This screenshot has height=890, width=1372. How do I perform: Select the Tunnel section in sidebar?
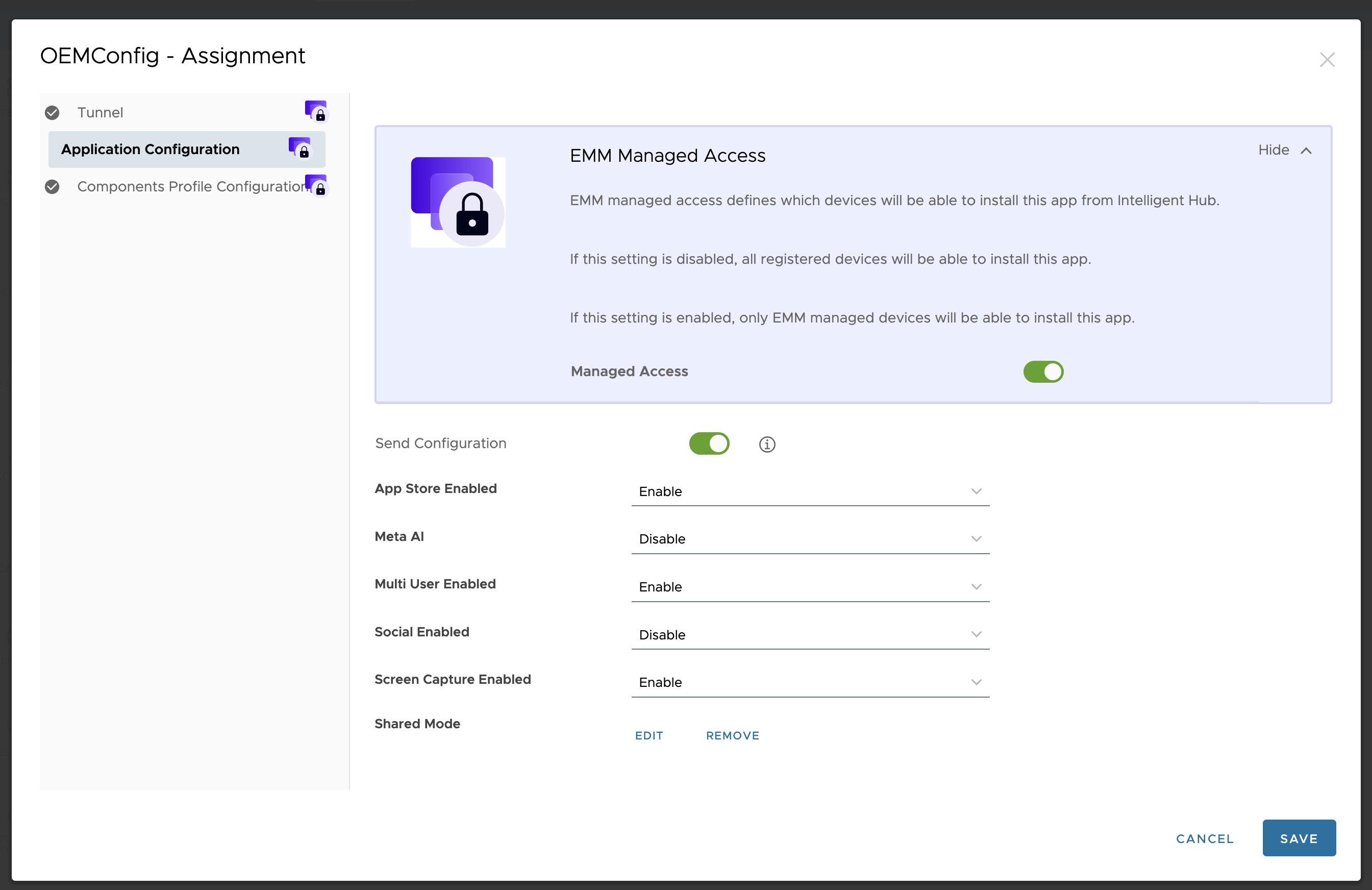point(101,112)
